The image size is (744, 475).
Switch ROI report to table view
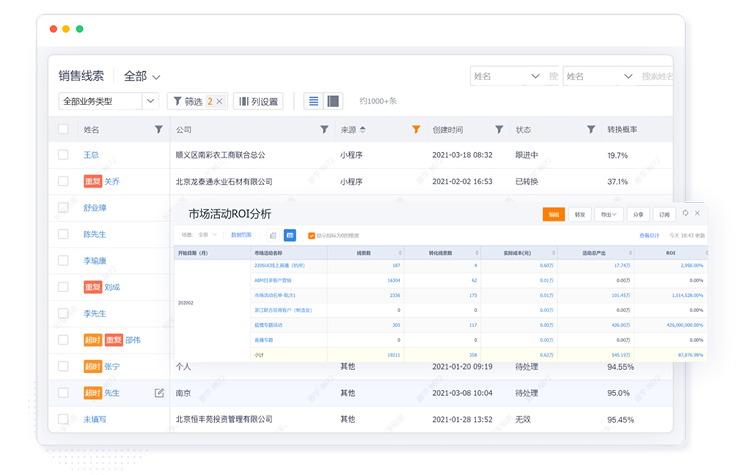[x=290, y=235]
